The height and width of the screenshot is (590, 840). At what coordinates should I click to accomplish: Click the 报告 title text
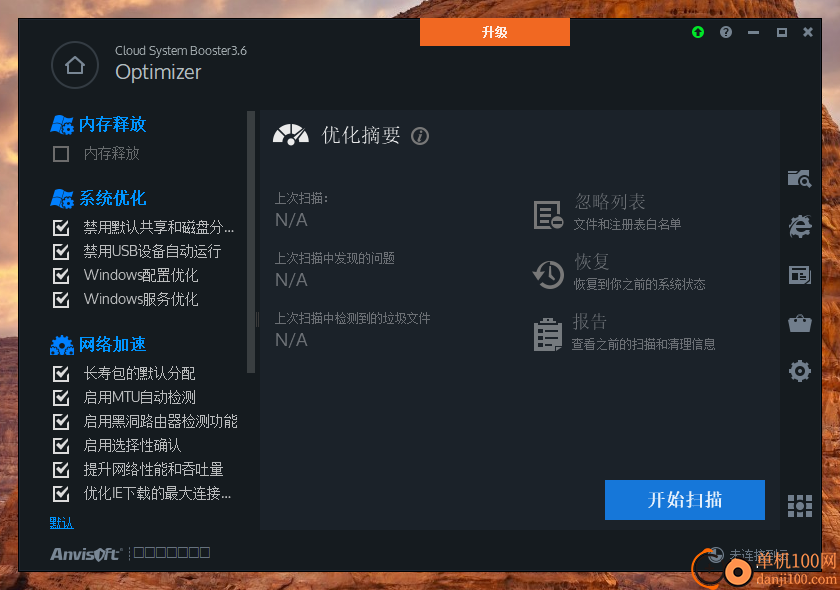pyautogui.click(x=590, y=322)
